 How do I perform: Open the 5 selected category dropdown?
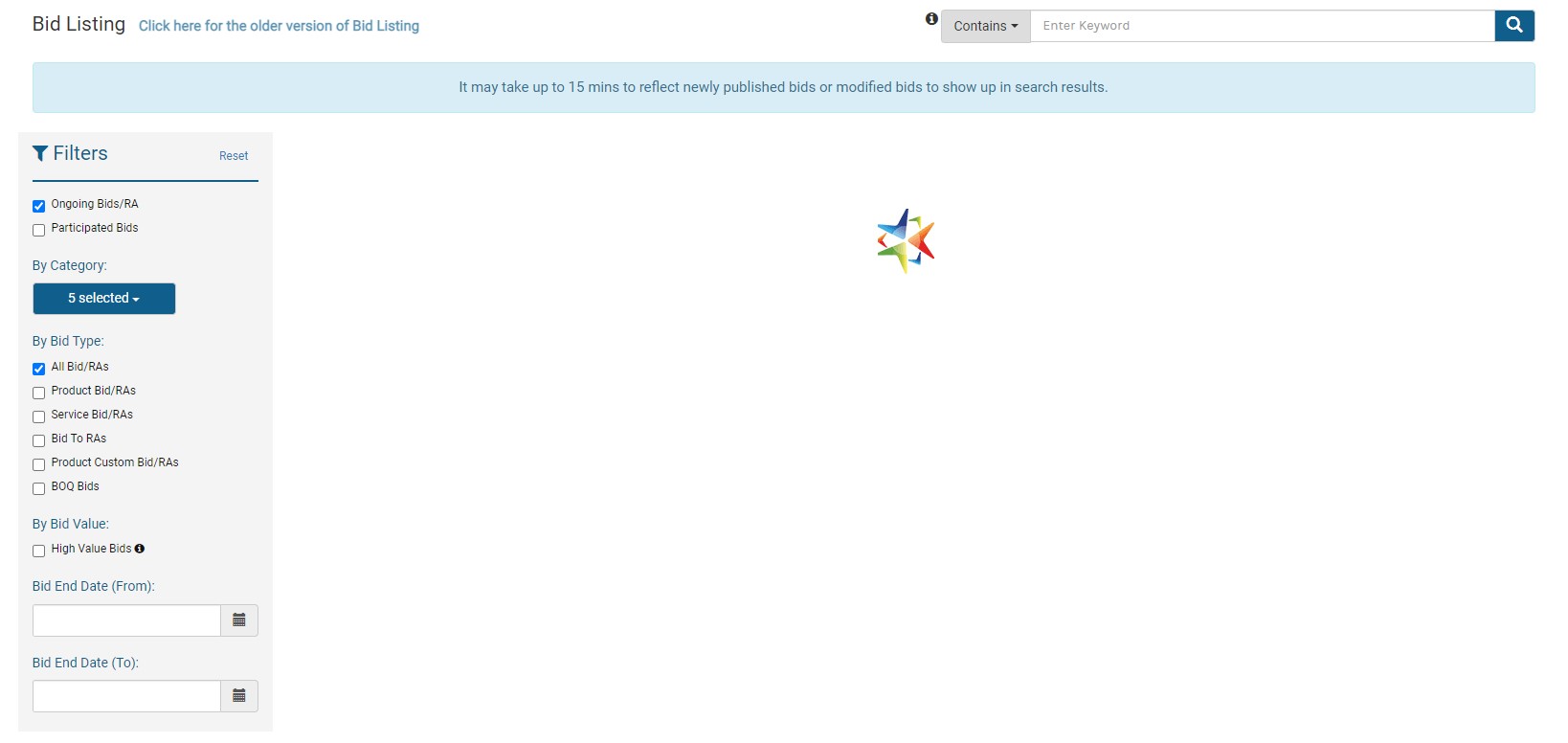pyautogui.click(x=104, y=299)
